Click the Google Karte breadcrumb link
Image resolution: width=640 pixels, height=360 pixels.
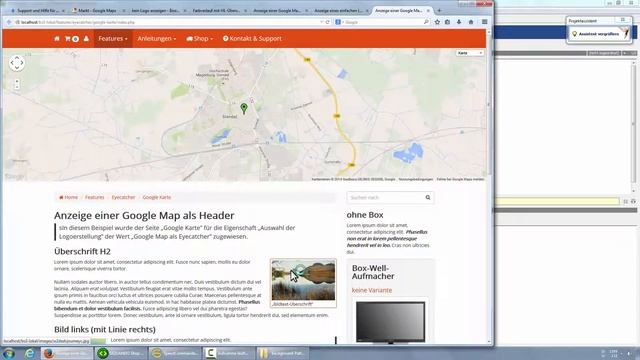157,197
